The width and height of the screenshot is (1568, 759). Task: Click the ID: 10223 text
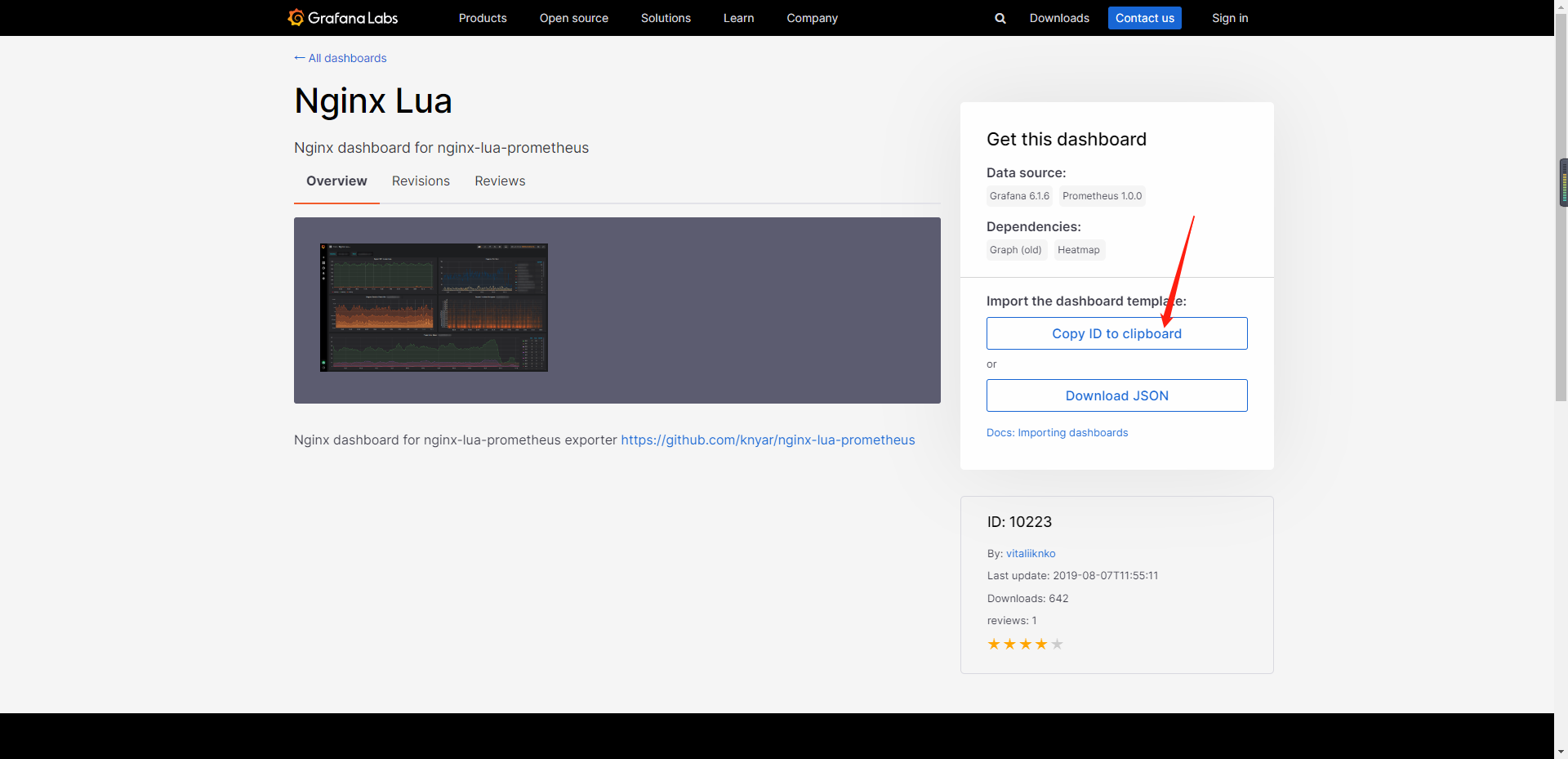[x=1019, y=522]
